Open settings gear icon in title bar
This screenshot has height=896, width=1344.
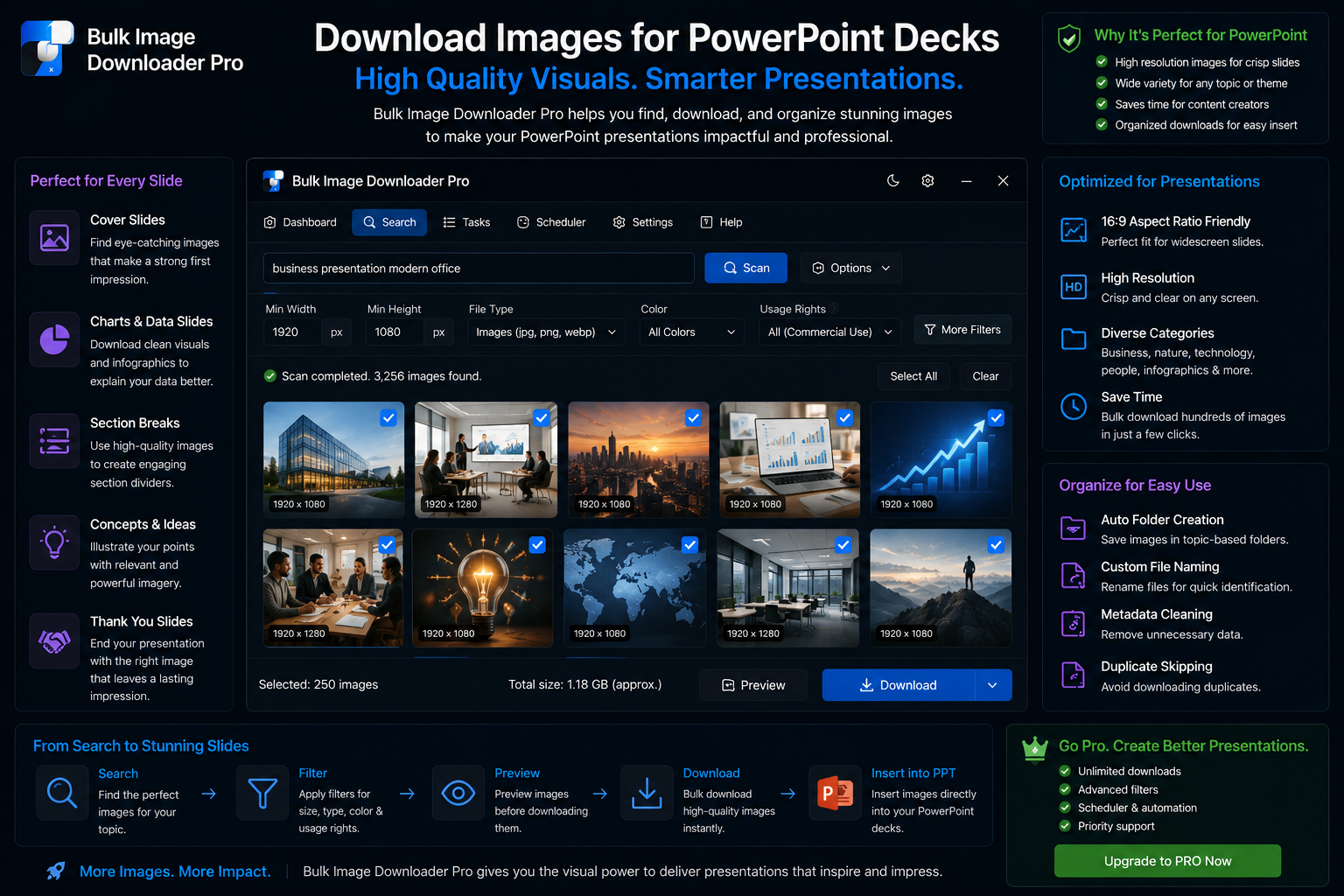coord(927,180)
